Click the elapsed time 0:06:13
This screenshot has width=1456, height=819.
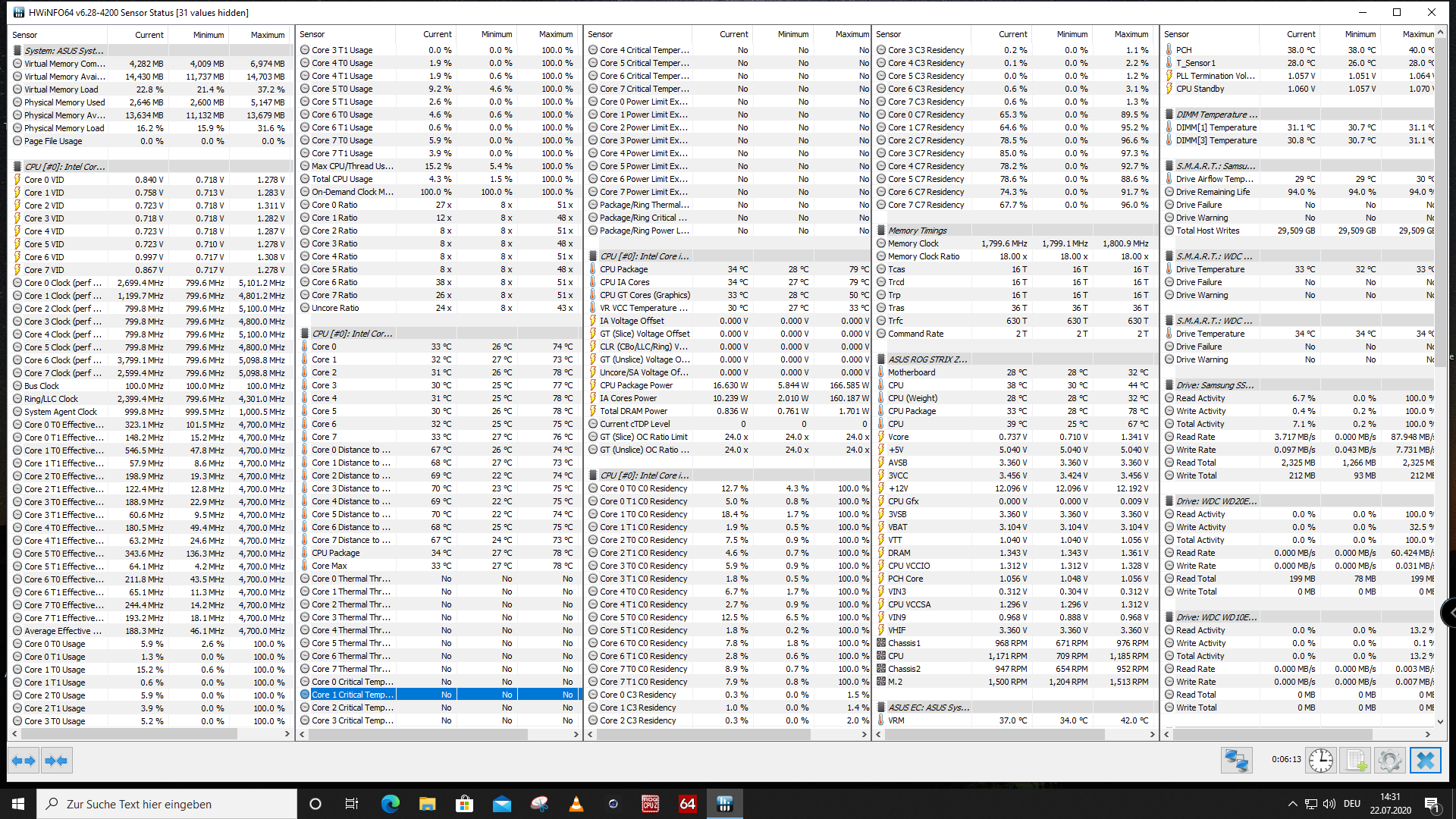[1286, 759]
